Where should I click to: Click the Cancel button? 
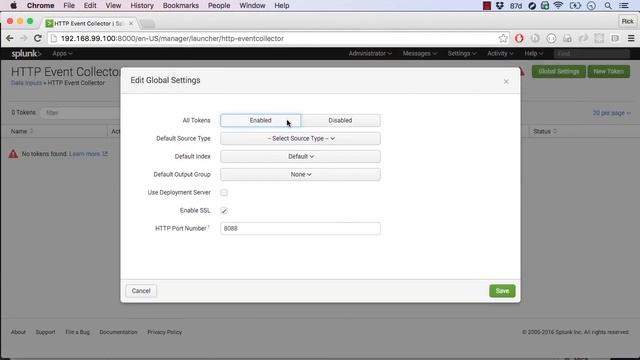[141, 291]
